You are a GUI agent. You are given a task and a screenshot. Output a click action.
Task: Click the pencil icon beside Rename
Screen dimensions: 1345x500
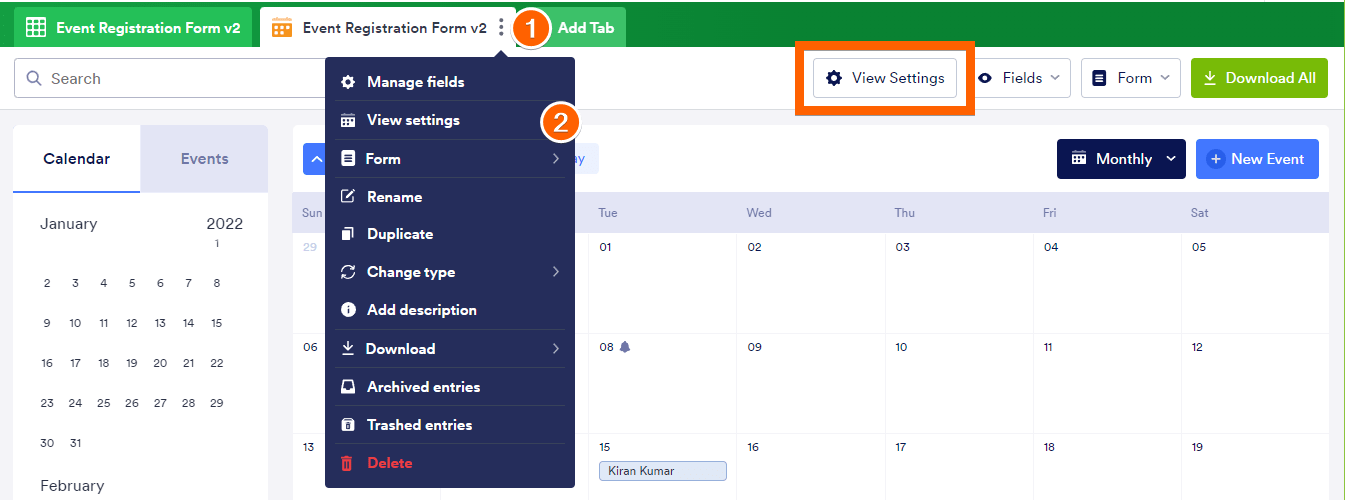[x=348, y=197]
